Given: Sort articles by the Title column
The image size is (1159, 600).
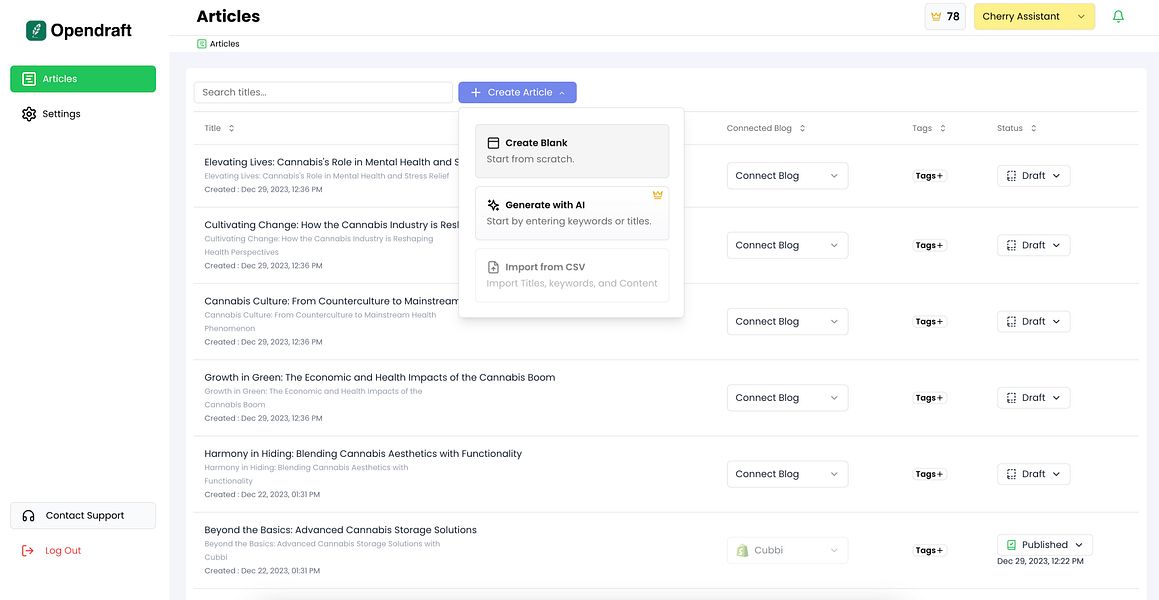Looking at the screenshot, I should tap(231, 129).
